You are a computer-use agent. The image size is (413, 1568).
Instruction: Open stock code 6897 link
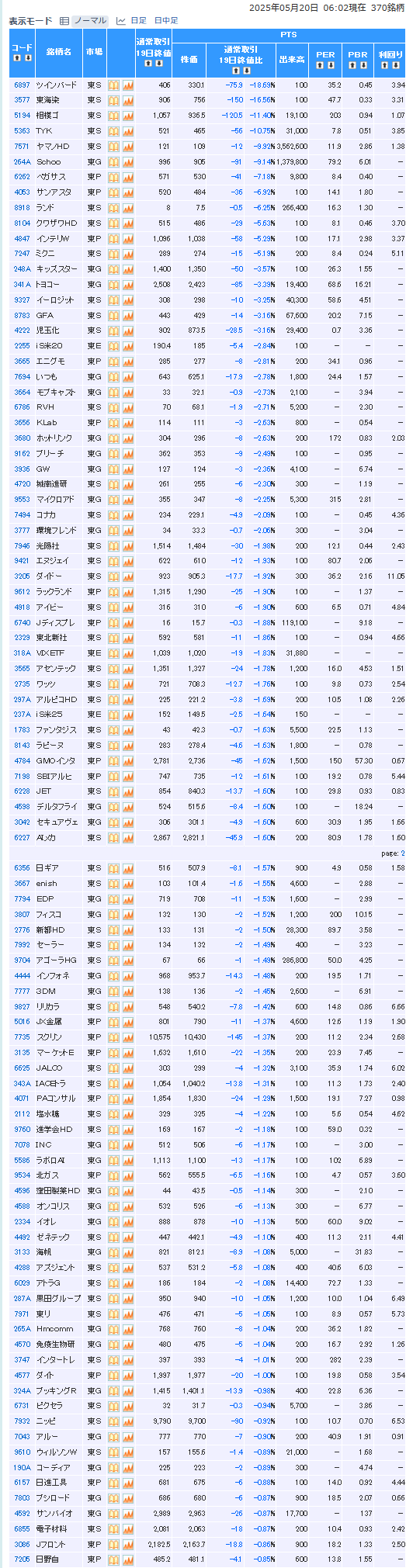[x=22, y=85]
